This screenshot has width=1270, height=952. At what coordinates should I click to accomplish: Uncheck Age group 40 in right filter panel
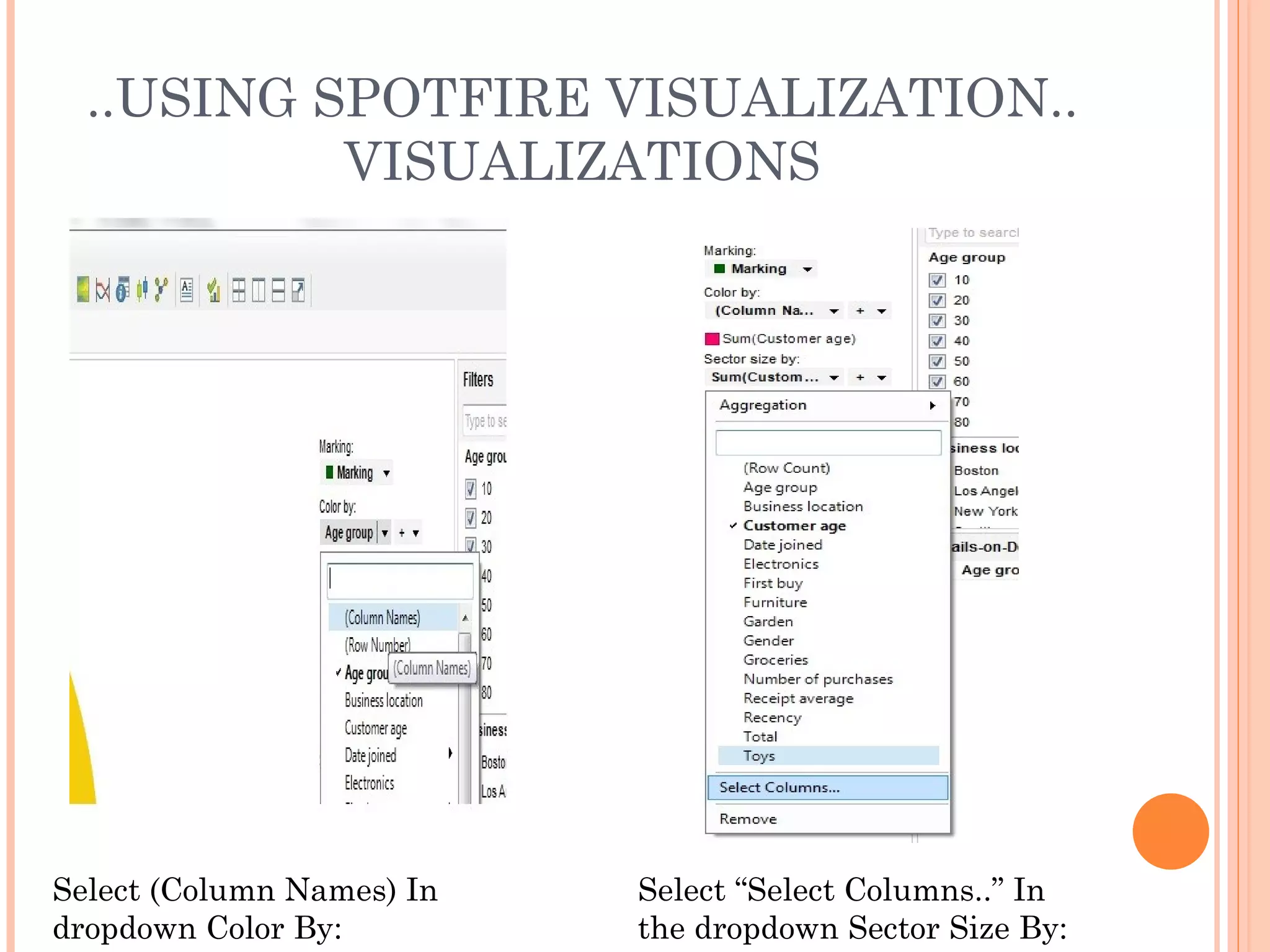click(x=937, y=342)
